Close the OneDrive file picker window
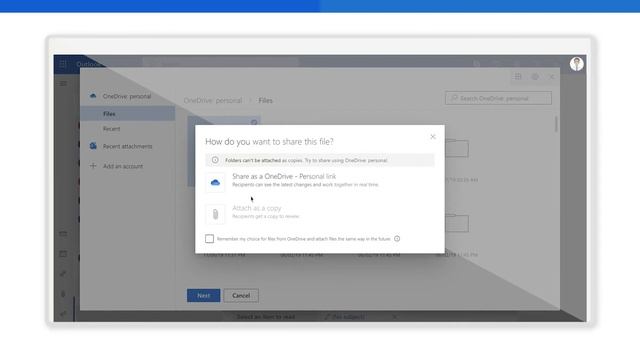 (x=552, y=76)
